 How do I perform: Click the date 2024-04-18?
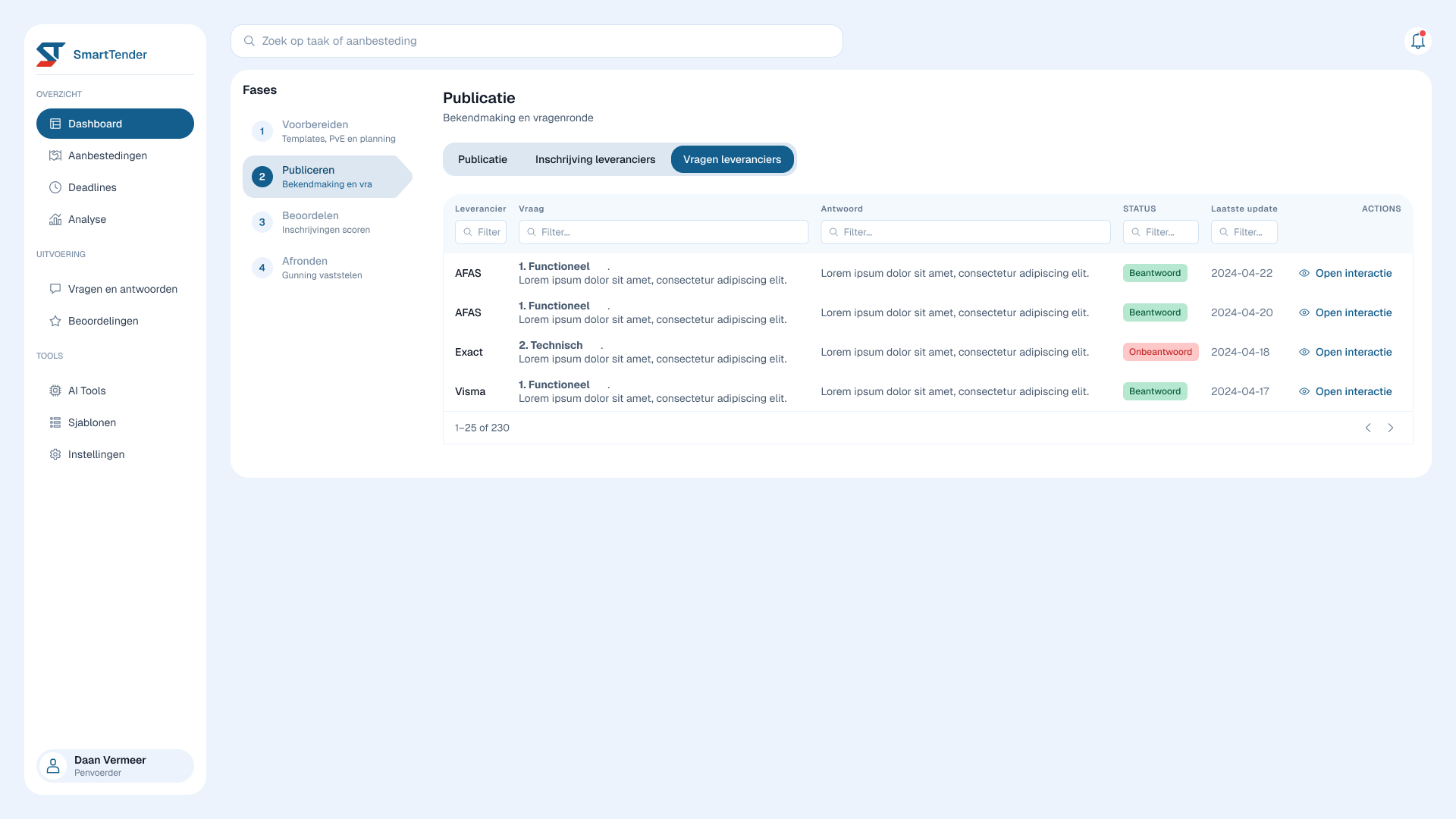click(x=1240, y=352)
